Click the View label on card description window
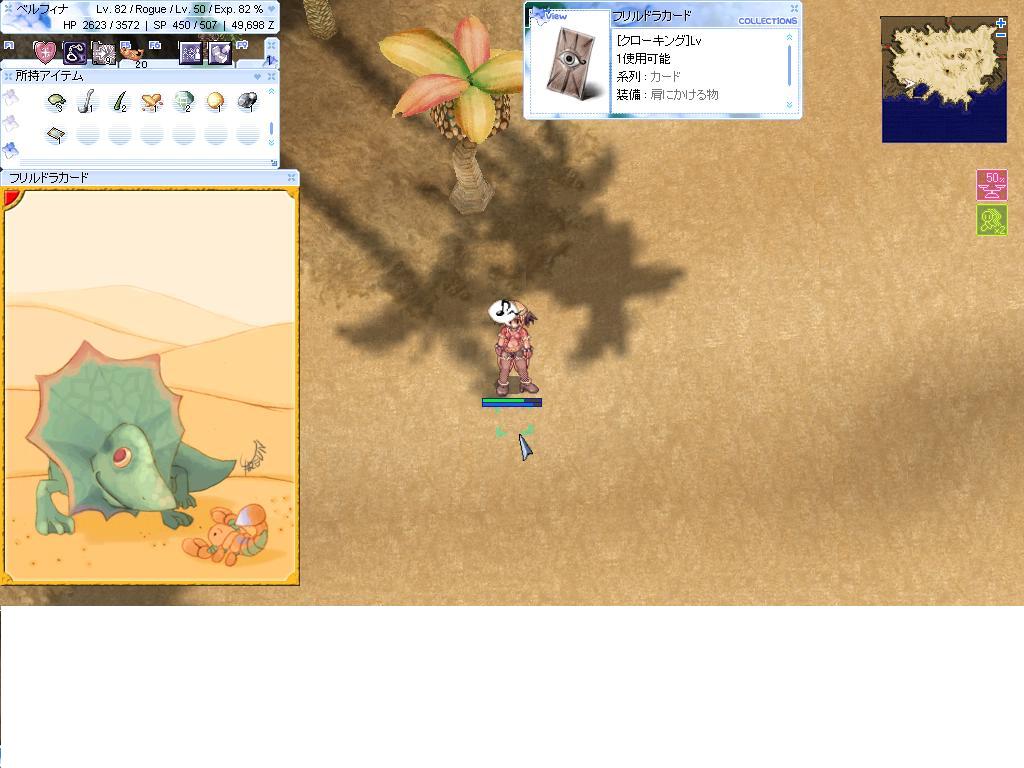 (x=556, y=16)
